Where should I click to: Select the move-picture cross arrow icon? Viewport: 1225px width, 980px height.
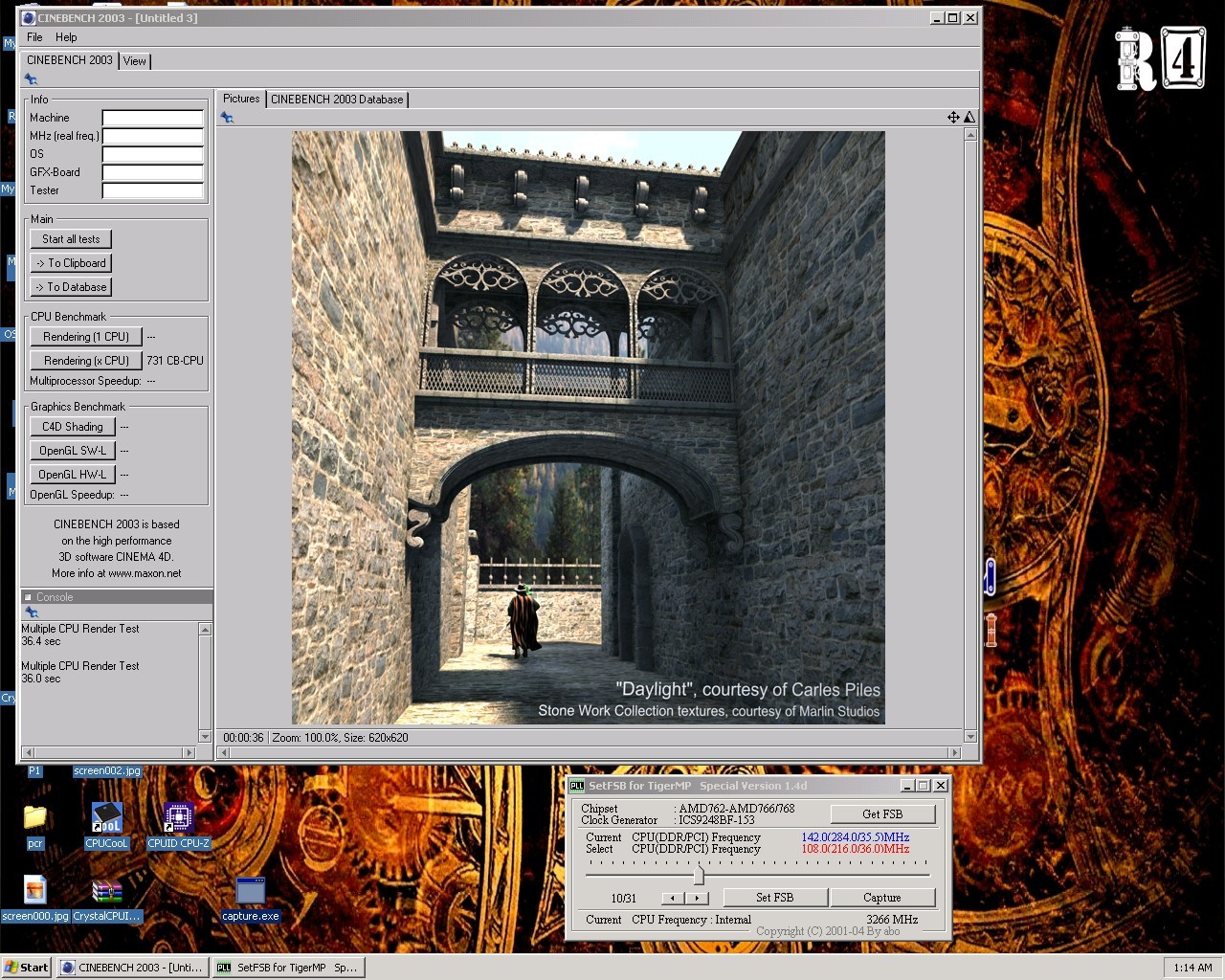[x=953, y=117]
